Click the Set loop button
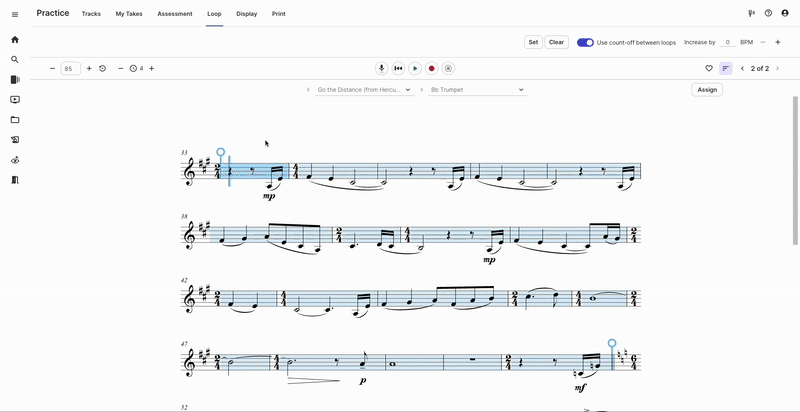The width and height of the screenshot is (800, 412). click(533, 42)
